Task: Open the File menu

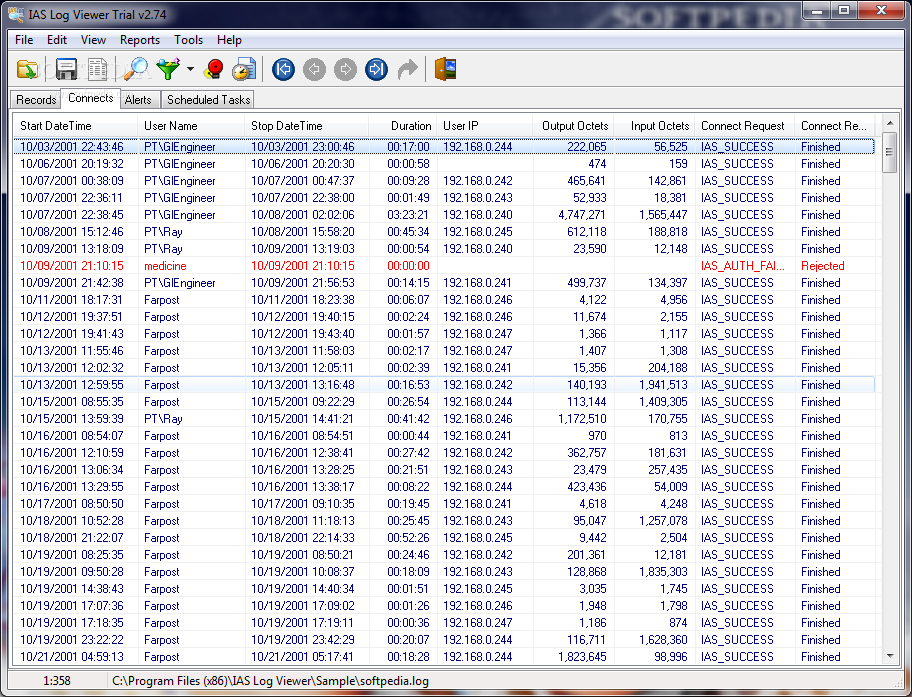Action: coord(24,40)
